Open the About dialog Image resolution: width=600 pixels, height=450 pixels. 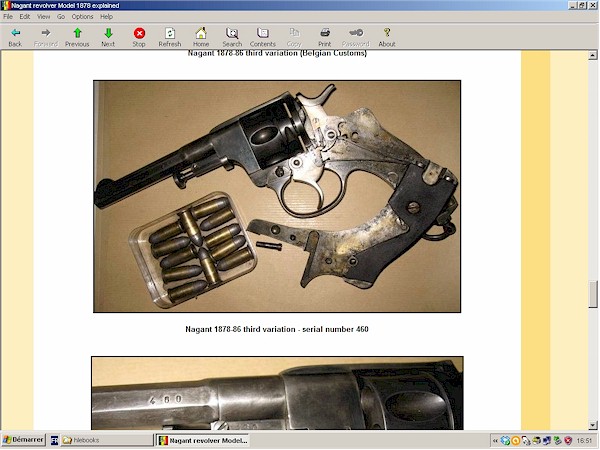[387, 37]
